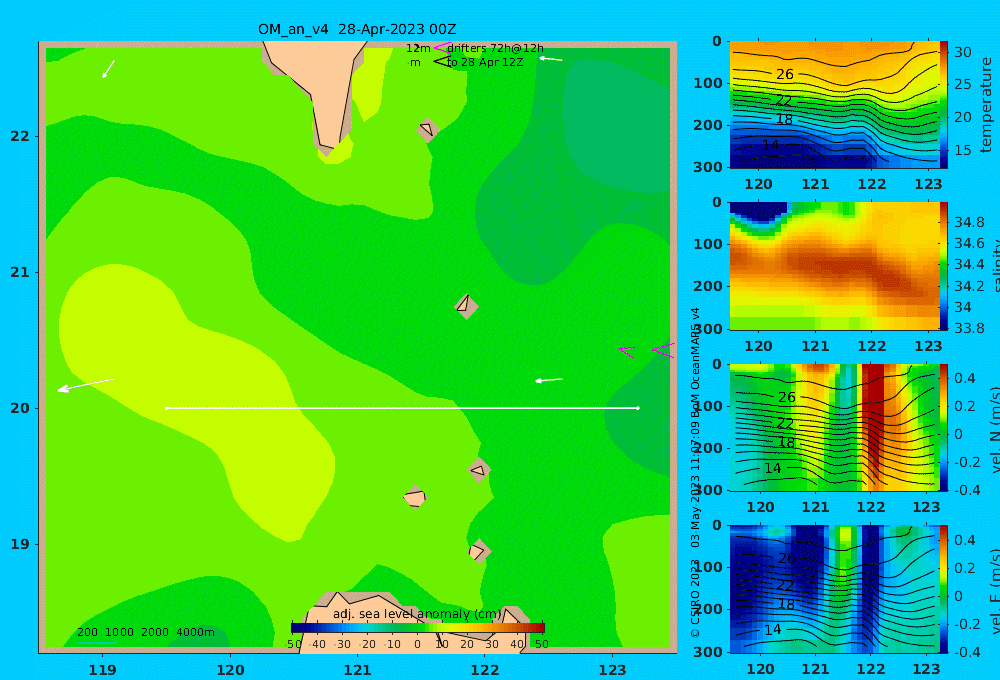Click the 'temperature' axis label
The image size is (1000, 680).
(x=986, y=105)
